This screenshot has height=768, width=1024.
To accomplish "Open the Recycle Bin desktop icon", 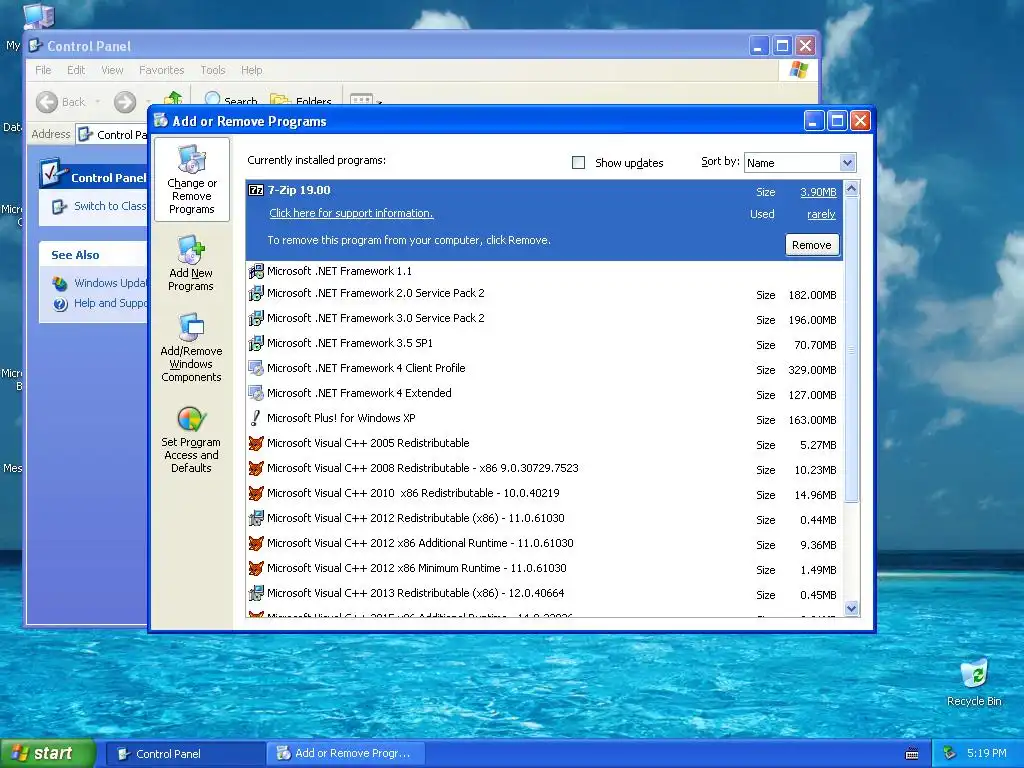I will (x=974, y=673).
